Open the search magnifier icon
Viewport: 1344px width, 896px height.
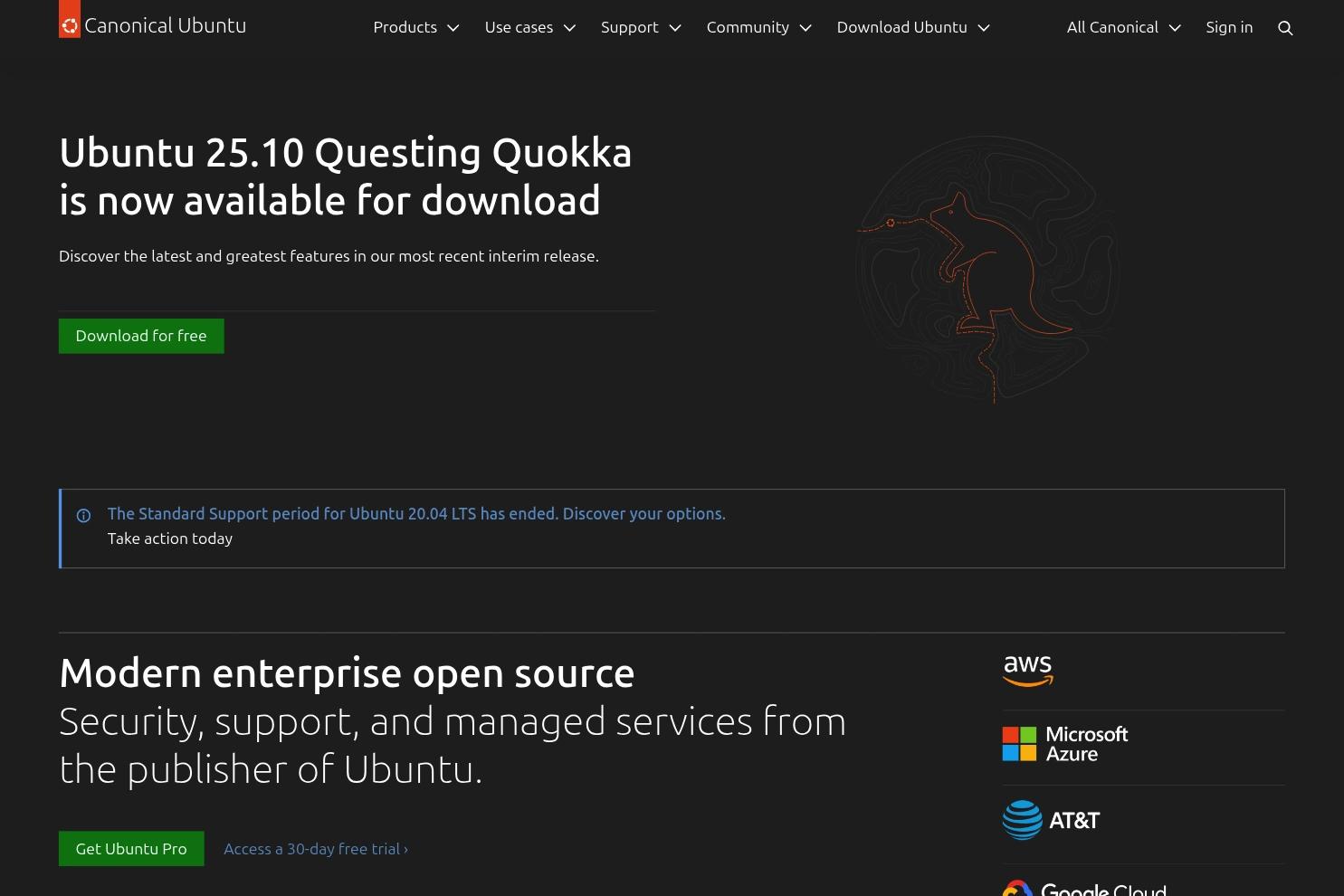[x=1285, y=28]
